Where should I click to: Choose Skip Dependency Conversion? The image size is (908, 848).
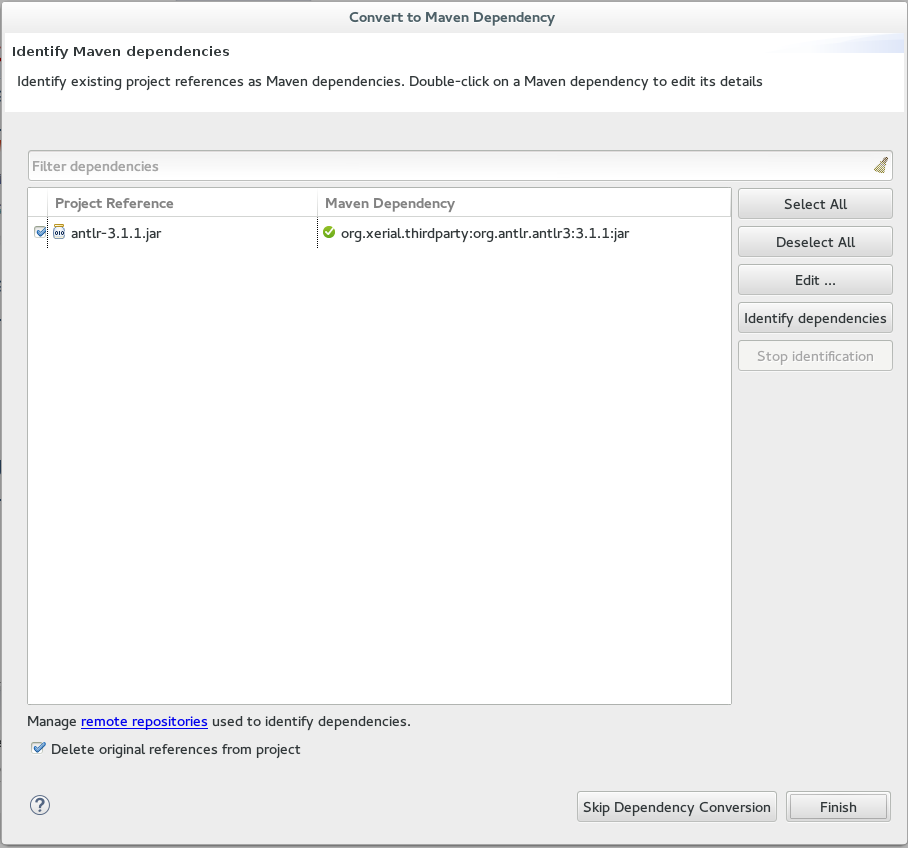pos(676,807)
